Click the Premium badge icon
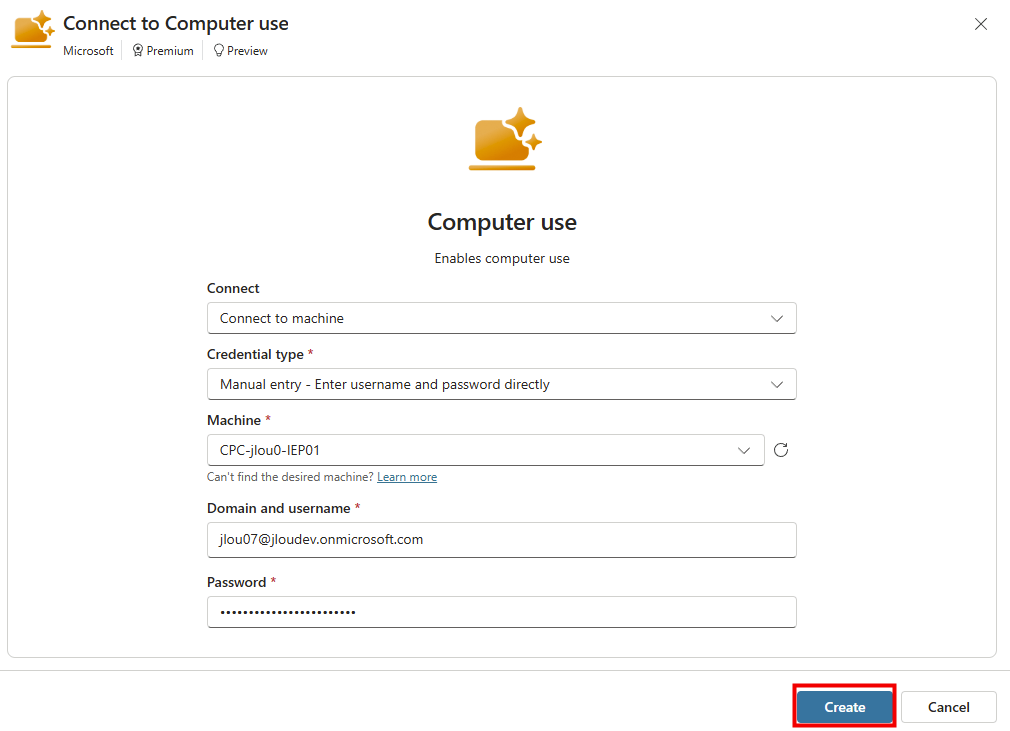Image resolution: width=1010 pixels, height=731 pixels. point(138,51)
